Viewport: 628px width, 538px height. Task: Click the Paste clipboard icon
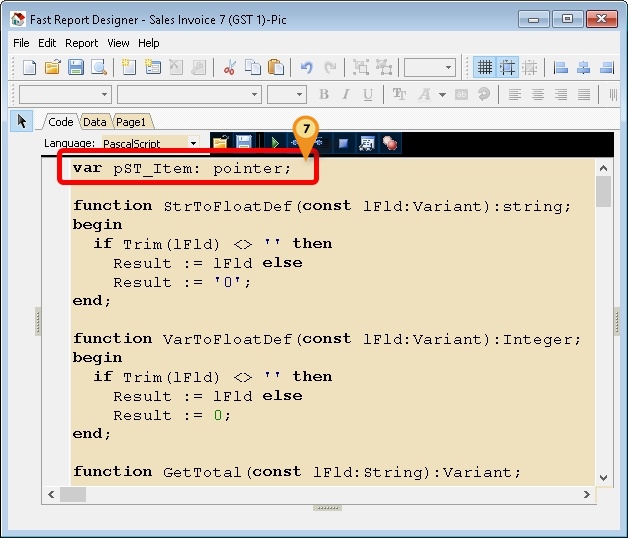275,68
